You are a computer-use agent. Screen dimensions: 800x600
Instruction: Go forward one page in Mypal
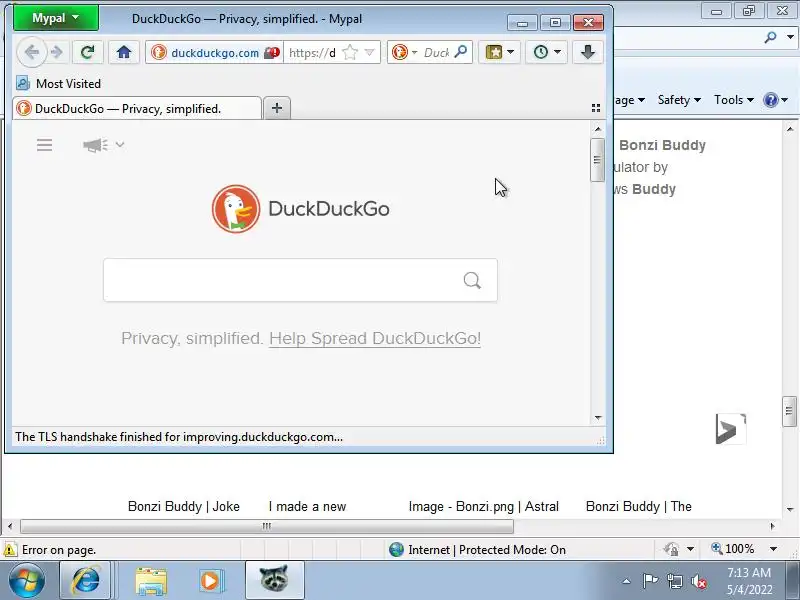pyautogui.click(x=57, y=52)
